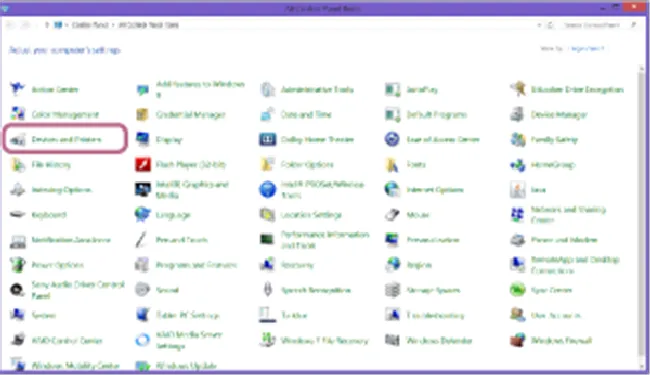The height and width of the screenshot is (375, 650).
Task: Open the Phone and Modem icon
Action: pyautogui.click(x=517, y=240)
